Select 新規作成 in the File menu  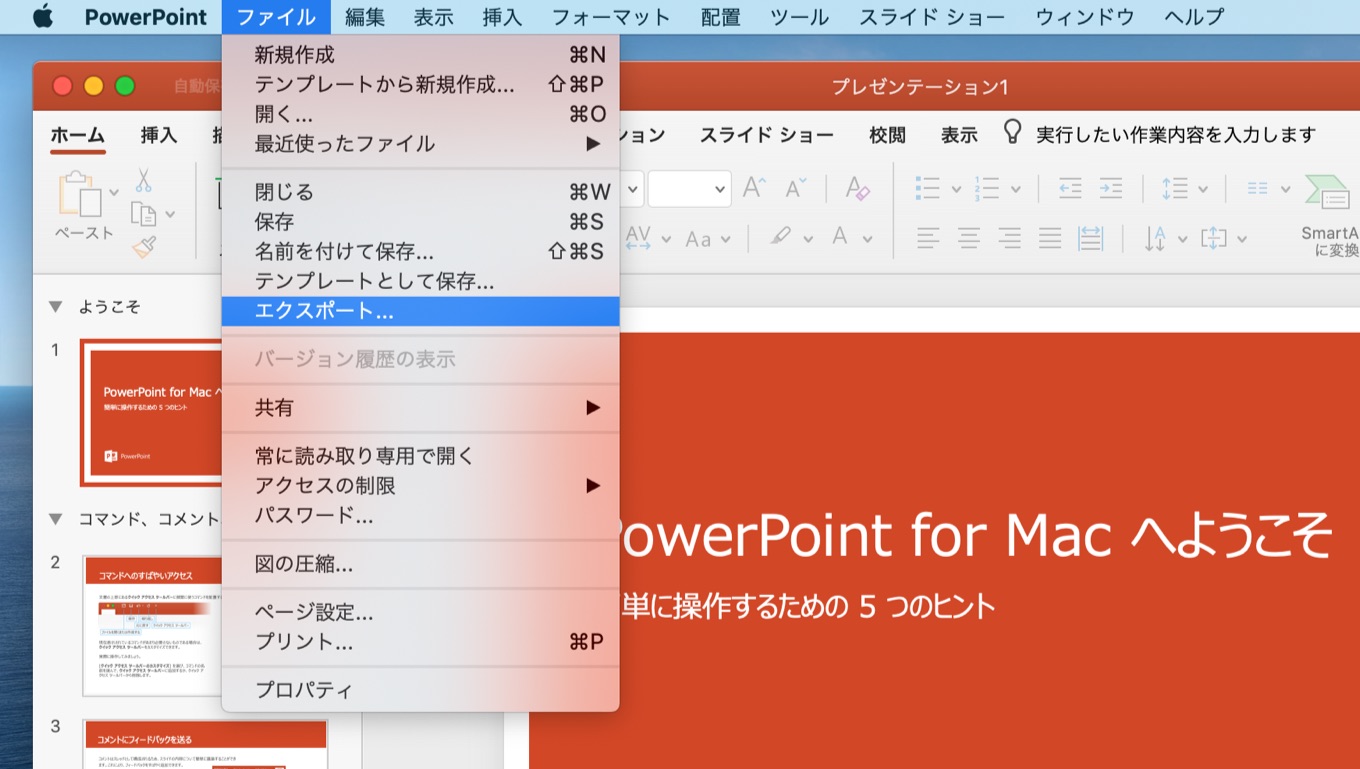click(420, 55)
